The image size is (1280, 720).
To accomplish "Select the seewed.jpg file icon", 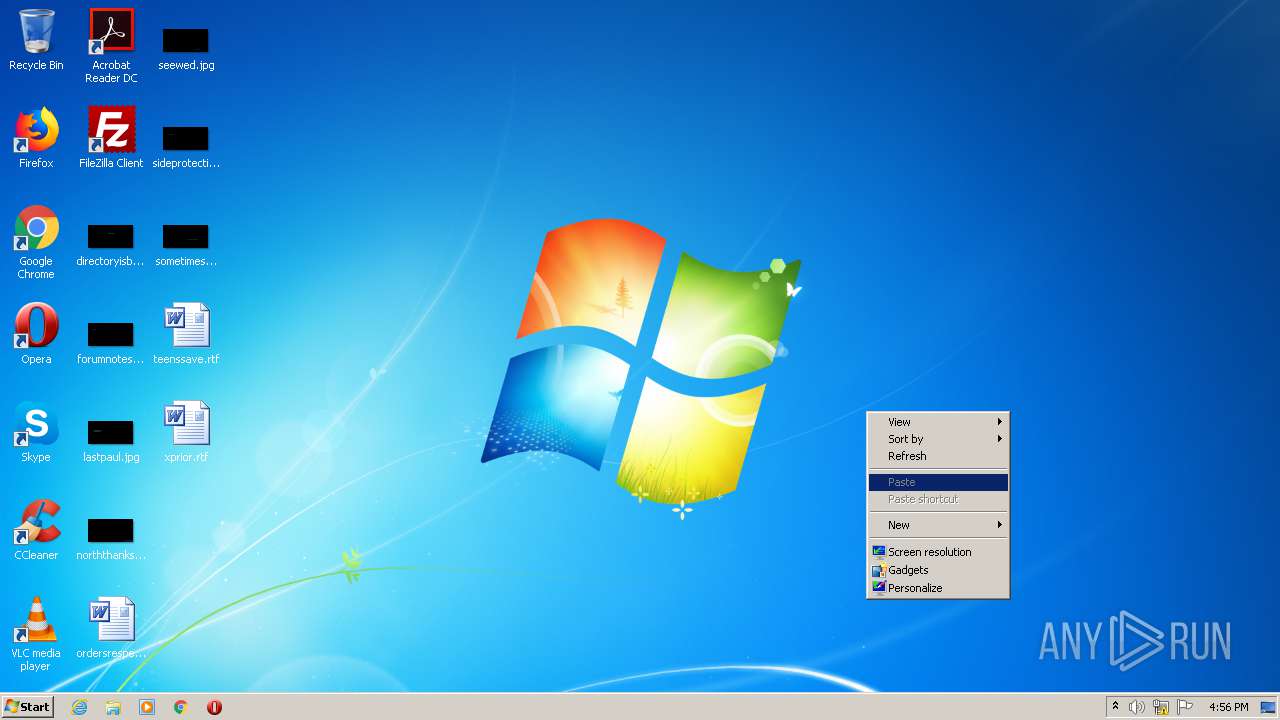I will (x=186, y=47).
